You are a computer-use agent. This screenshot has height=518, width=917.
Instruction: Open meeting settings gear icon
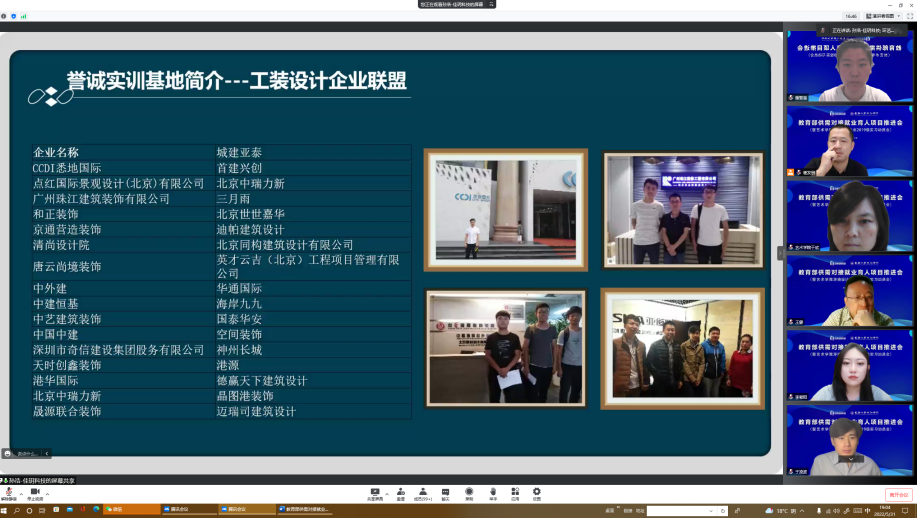point(537,494)
